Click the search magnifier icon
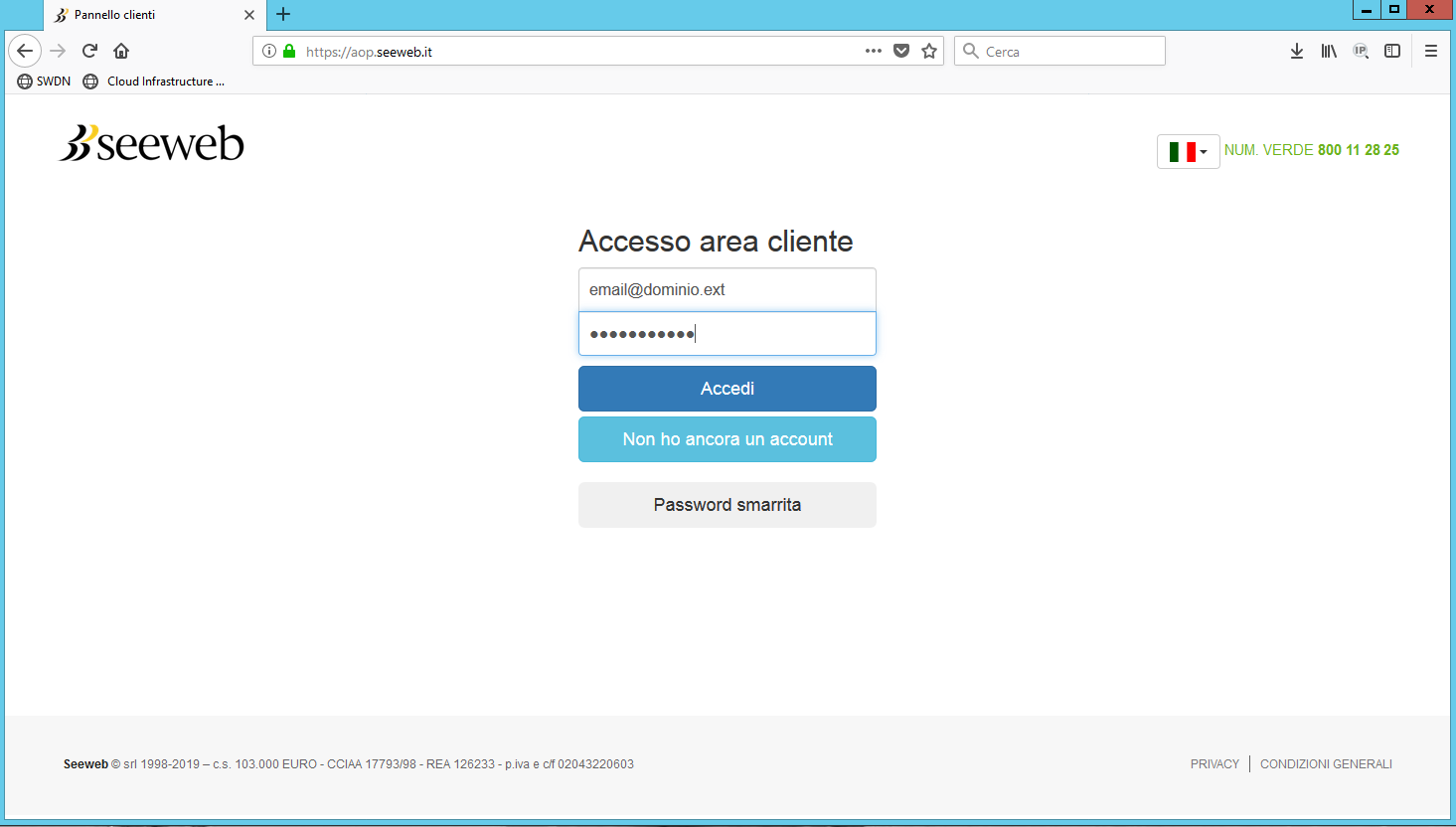This screenshot has height=827, width=1456. click(x=971, y=51)
